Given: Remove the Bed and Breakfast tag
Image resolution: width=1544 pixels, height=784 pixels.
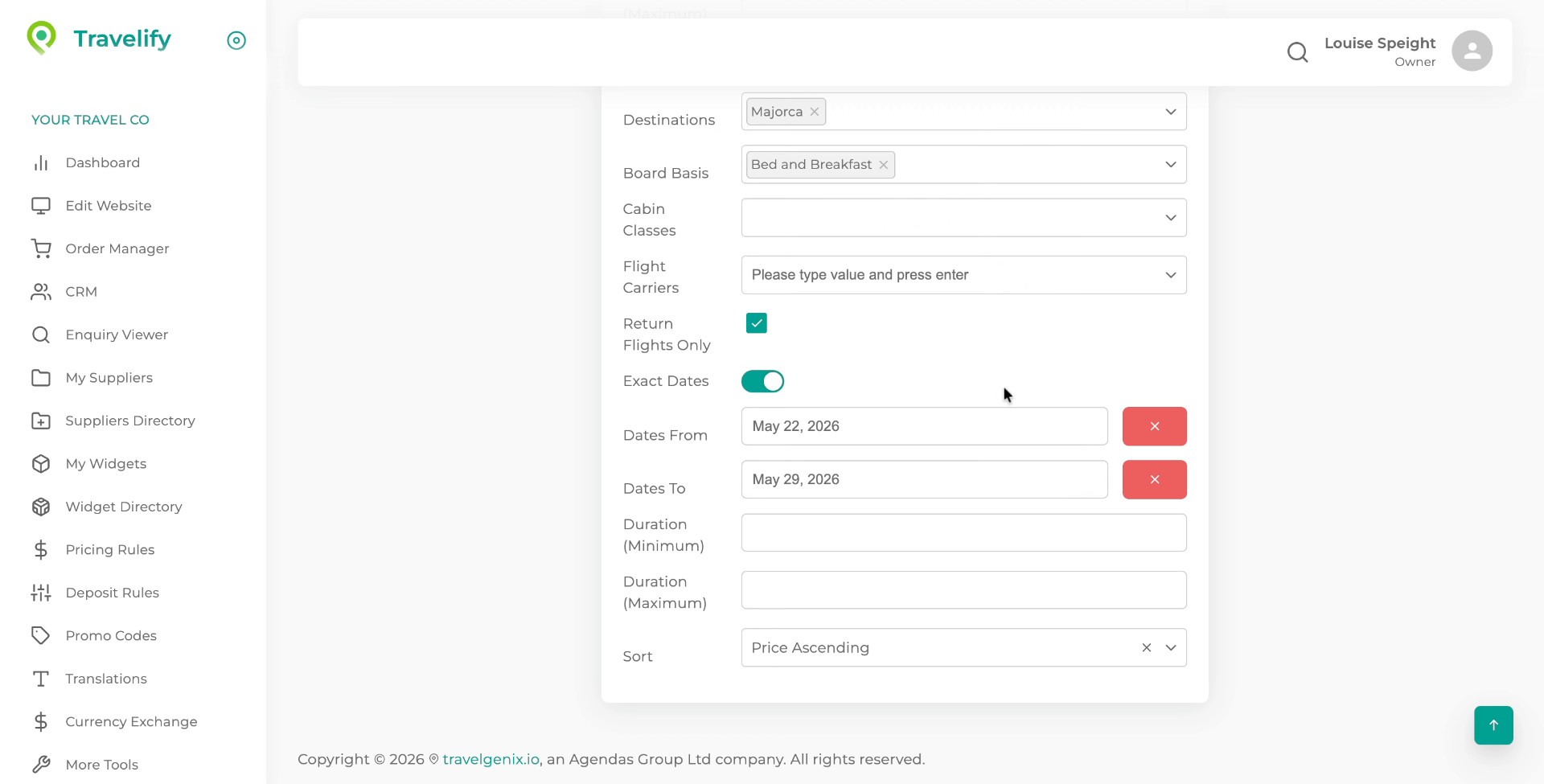Looking at the screenshot, I should [884, 165].
